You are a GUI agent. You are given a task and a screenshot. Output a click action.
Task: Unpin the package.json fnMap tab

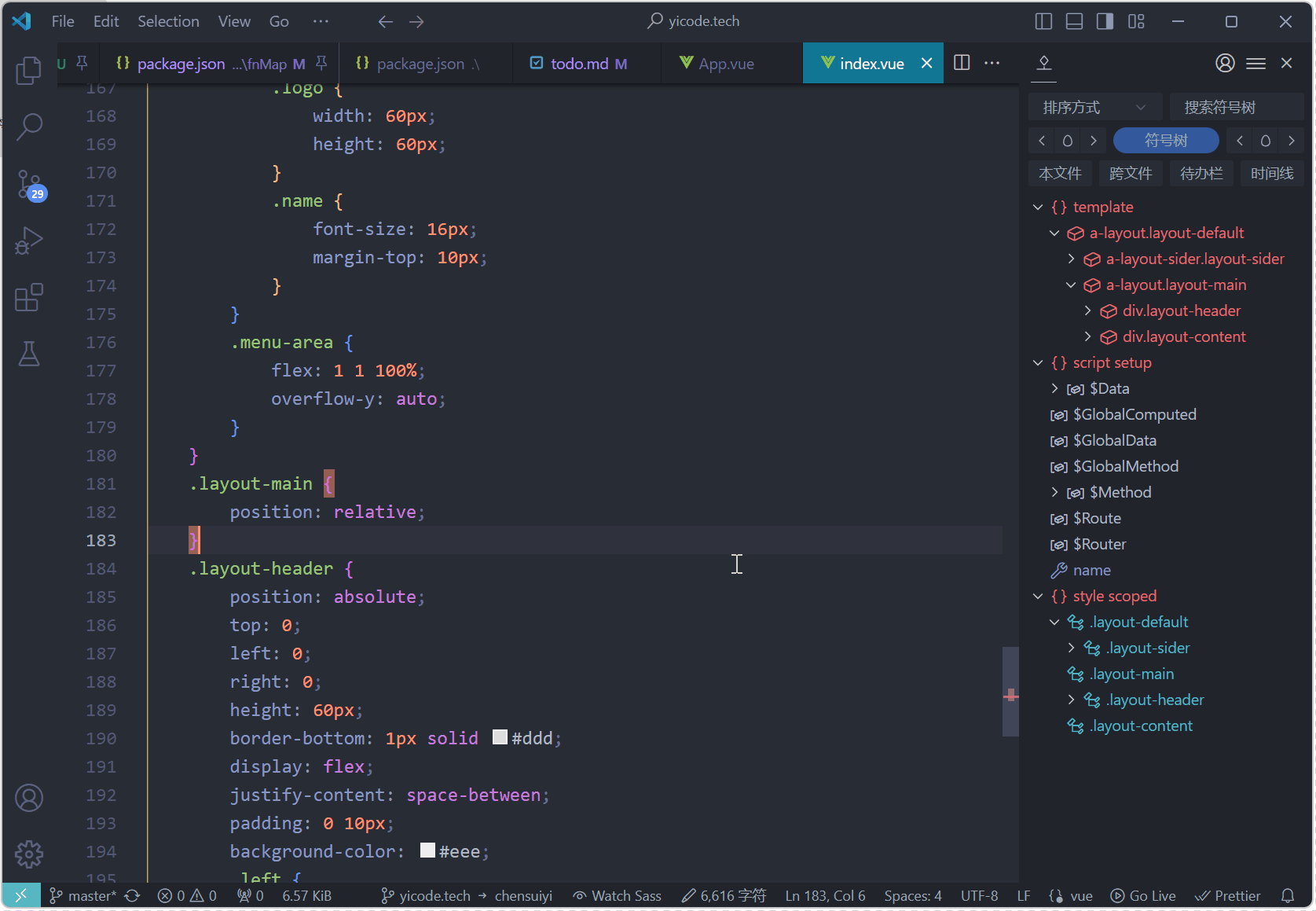321,63
